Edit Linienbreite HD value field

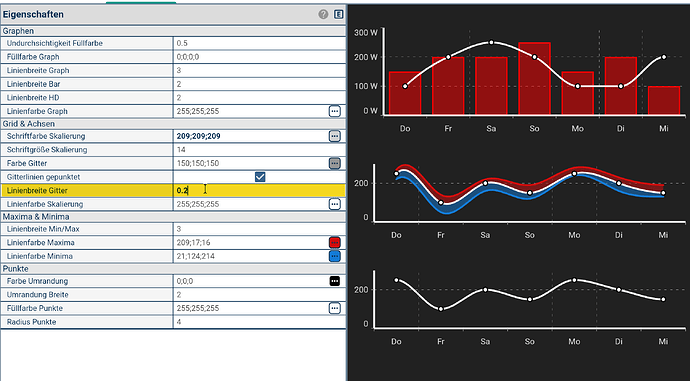(260, 98)
